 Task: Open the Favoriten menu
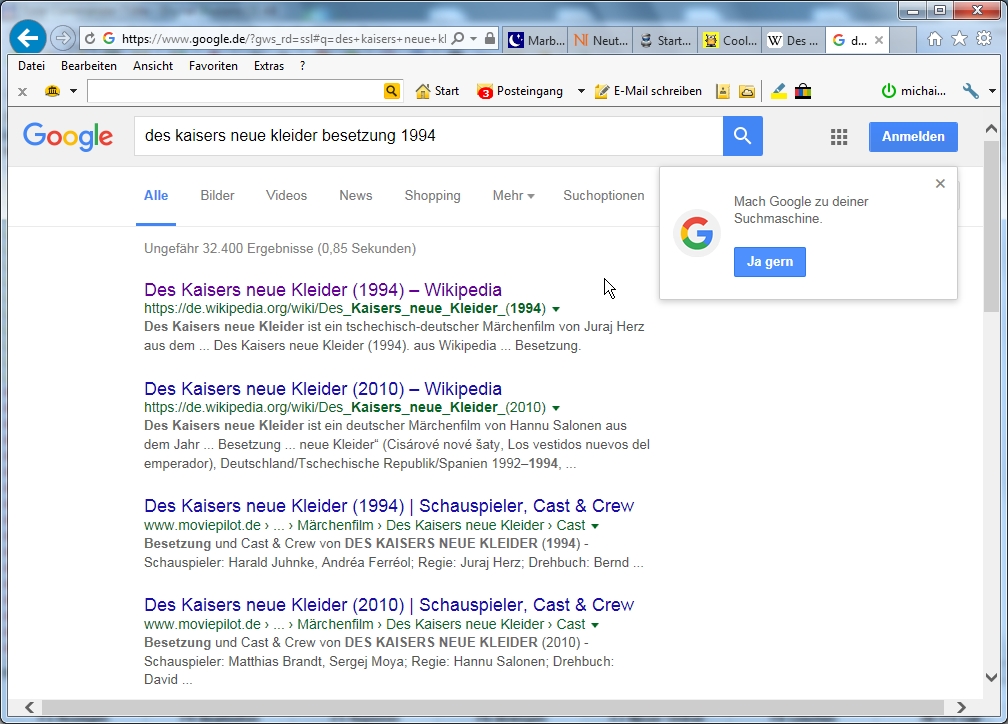pyautogui.click(x=213, y=66)
